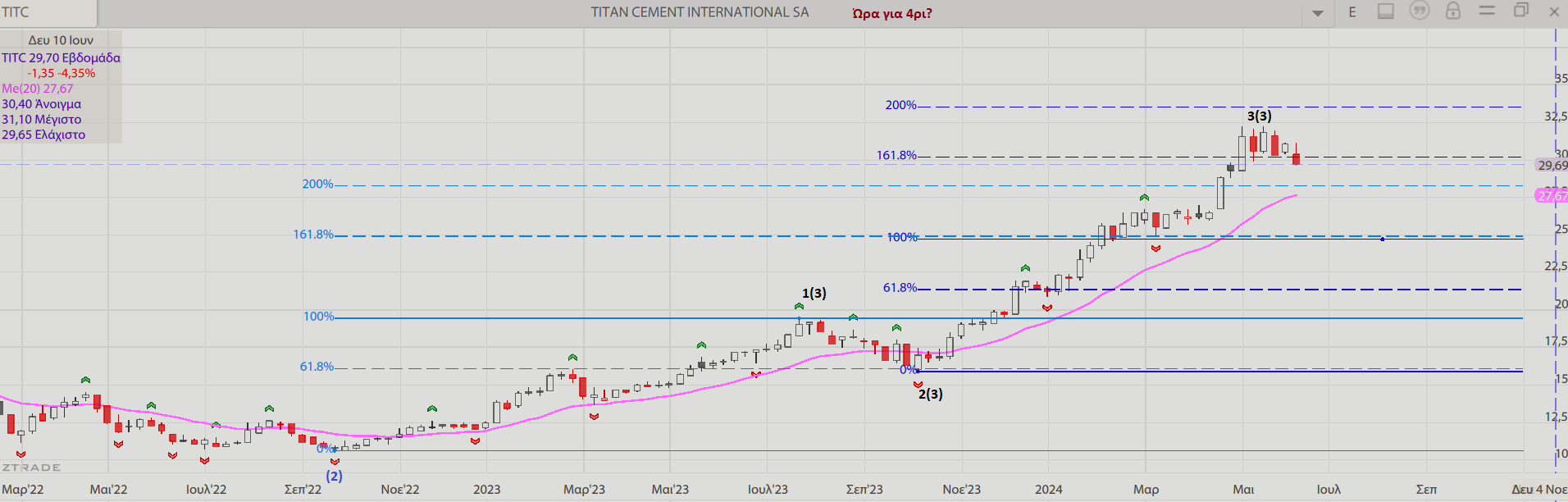Viewport: 1568px width, 502px height.
Task: Click the light-blue 61.8% Fibonacci label
Action: [317, 367]
